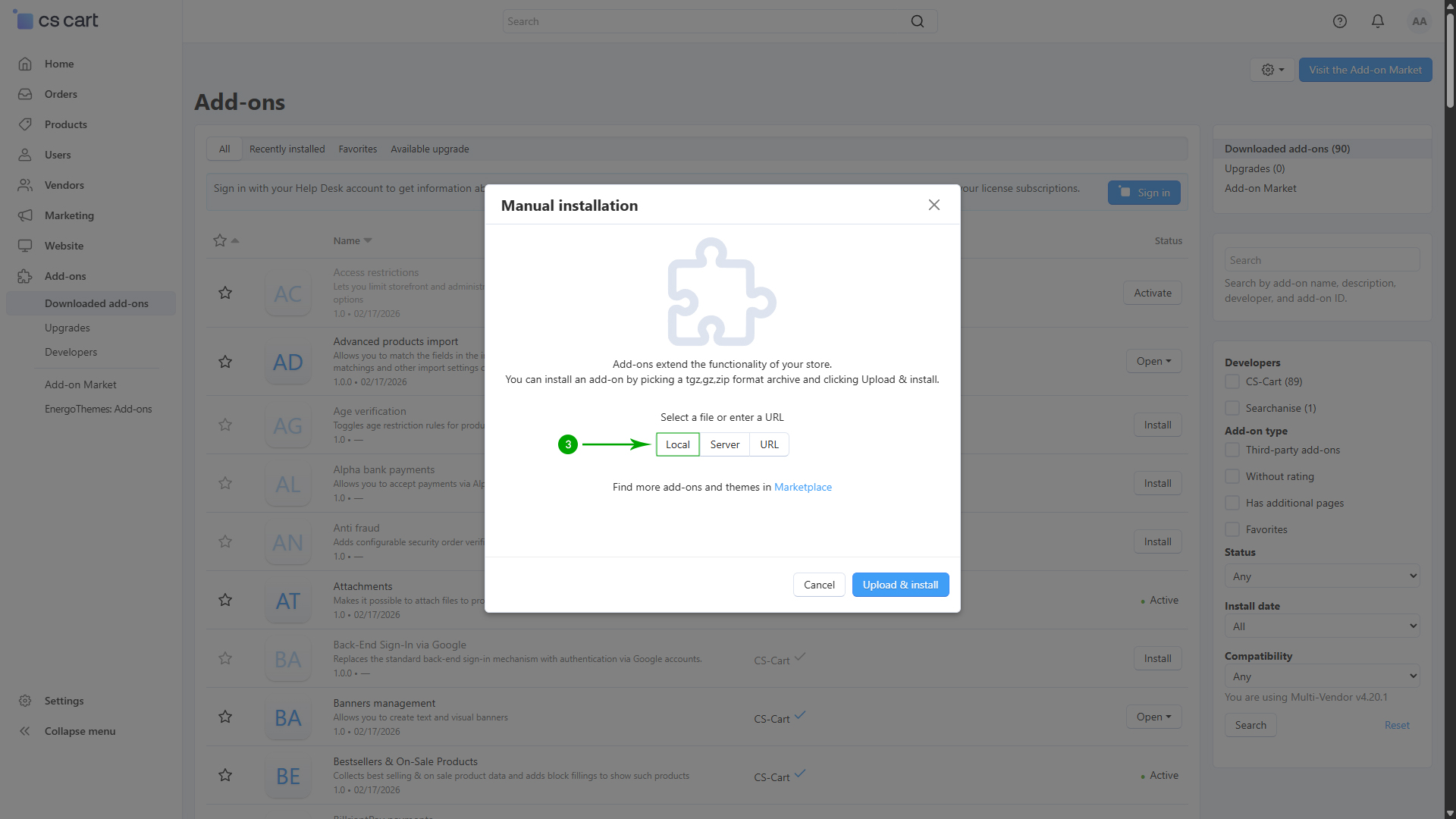Screen dimensions: 1456x819
Task: Open the gear settings dropdown
Action: pos(1272,70)
